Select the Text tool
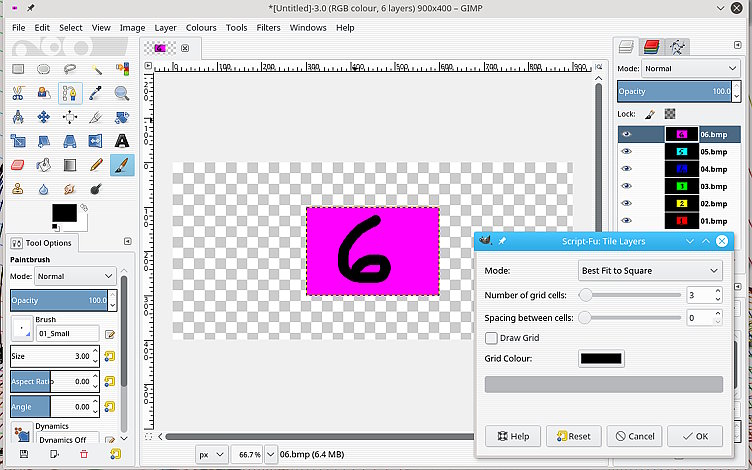The height and width of the screenshot is (470, 752). 122,141
